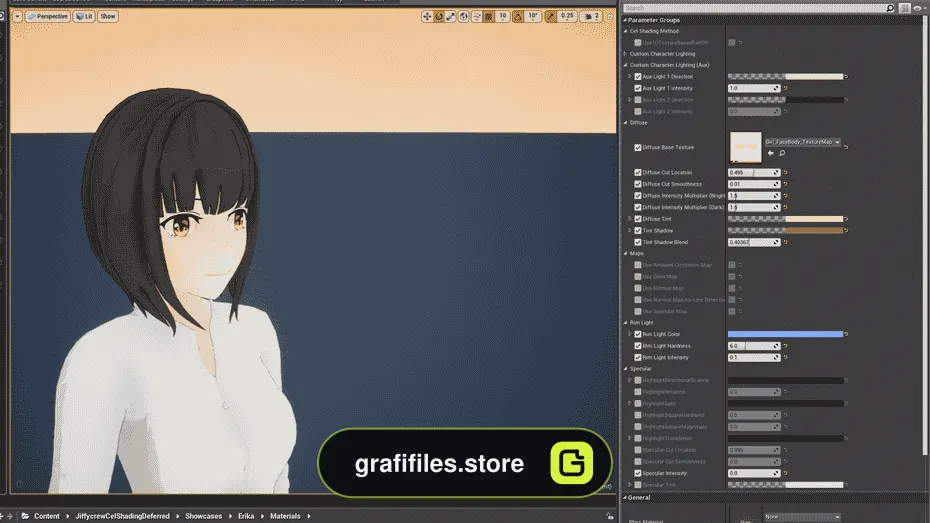Uncheck Tint Shadow parameter
The image size is (930, 523).
pyautogui.click(x=638, y=231)
